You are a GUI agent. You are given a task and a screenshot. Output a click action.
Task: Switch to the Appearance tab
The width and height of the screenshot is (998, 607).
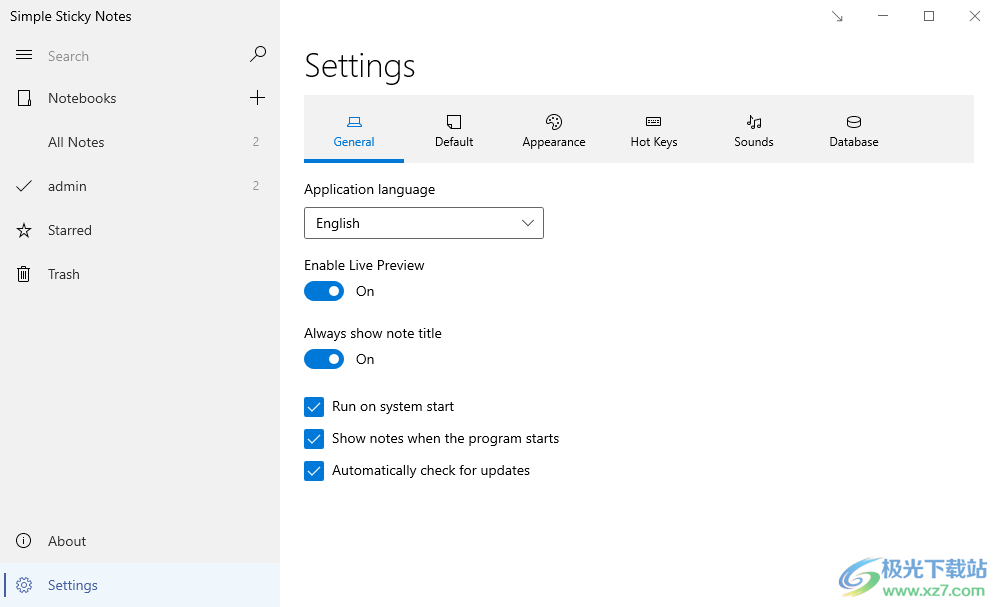[x=554, y=130]
